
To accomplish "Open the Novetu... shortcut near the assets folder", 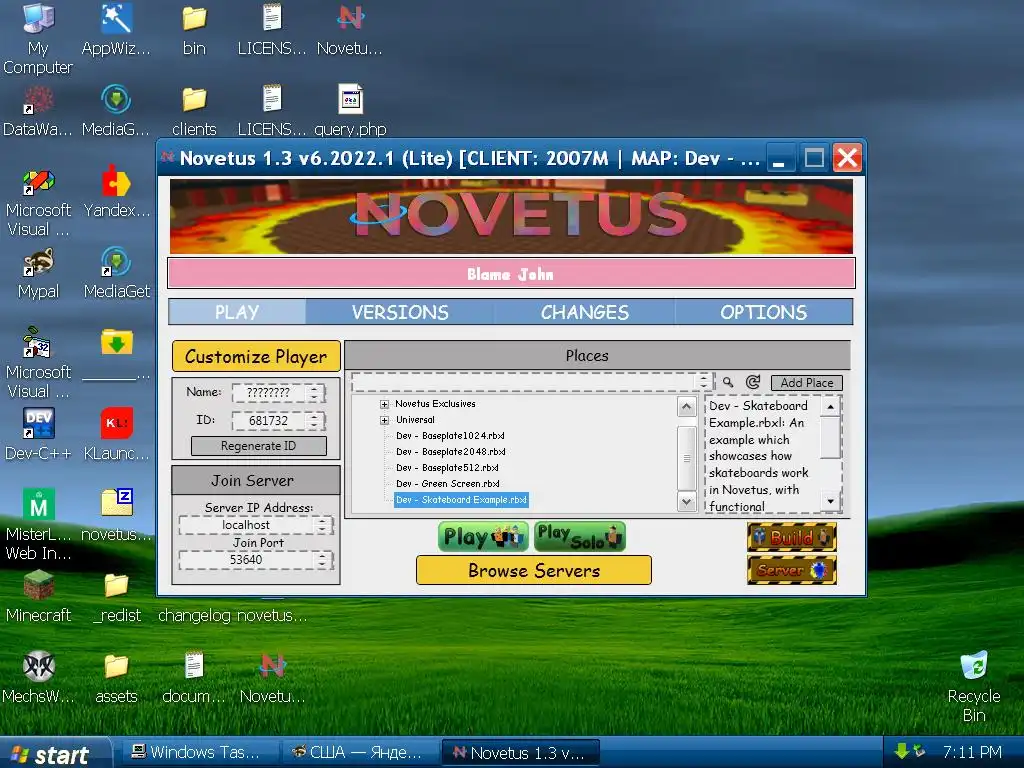I will (272, 677).
